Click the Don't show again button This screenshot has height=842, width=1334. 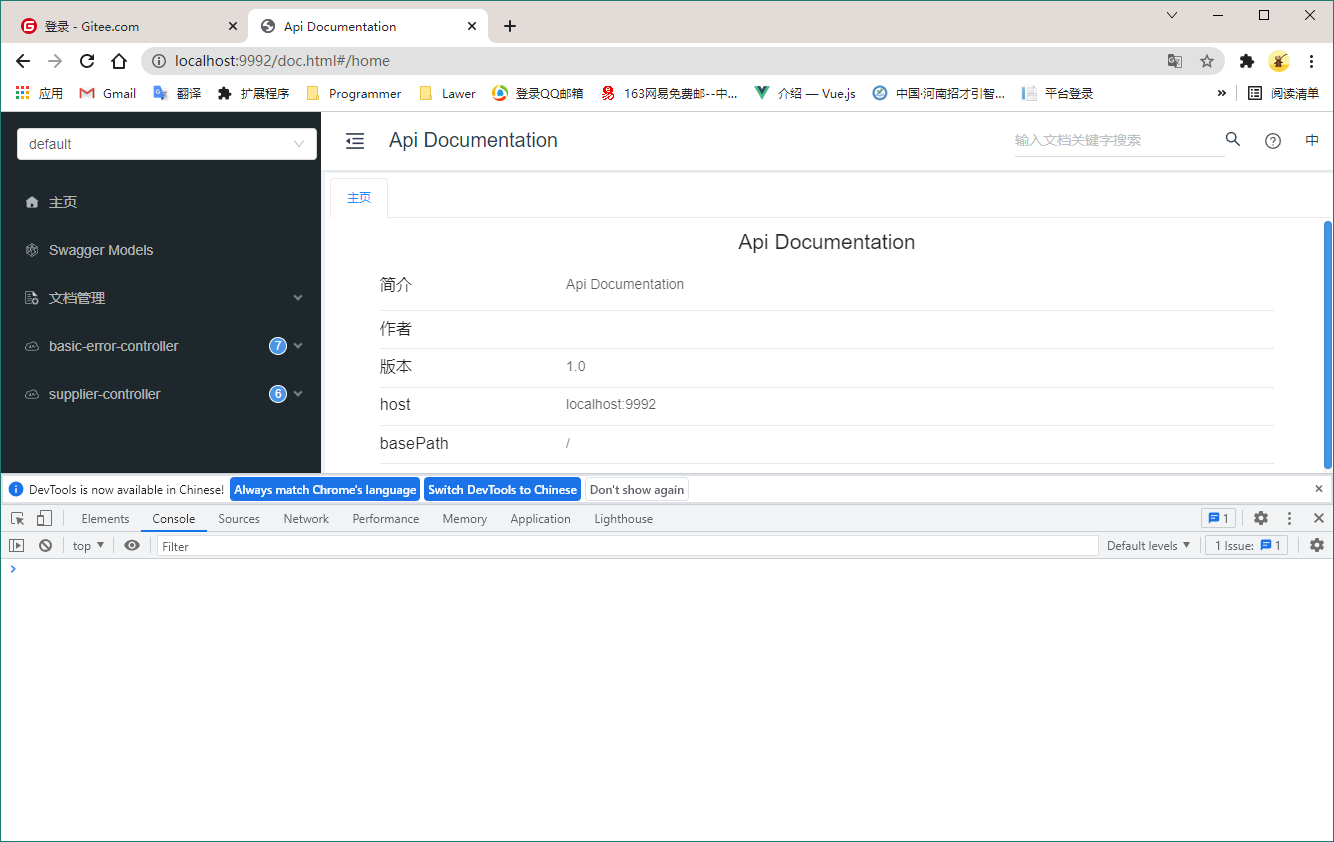(x=637, y=489)
